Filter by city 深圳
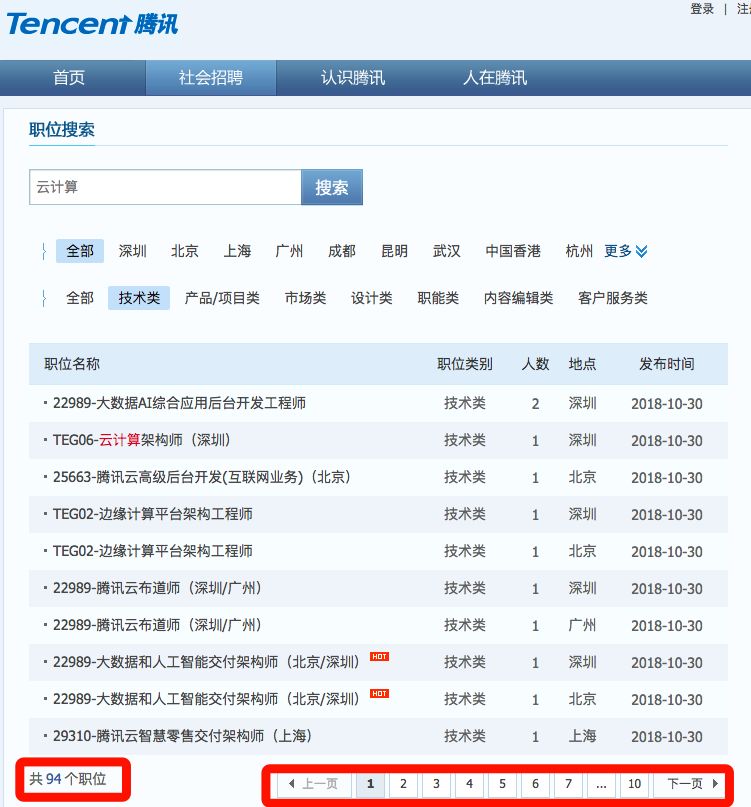Viewport: 751px width, 807px height. click(x=133, y=251)
